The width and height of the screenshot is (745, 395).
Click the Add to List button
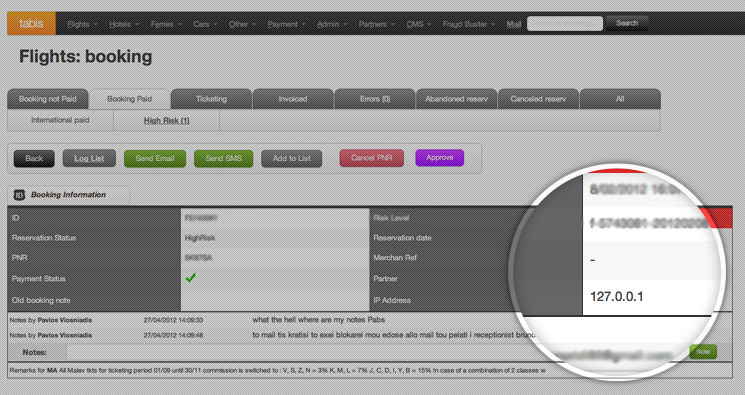tap(292, 159)
